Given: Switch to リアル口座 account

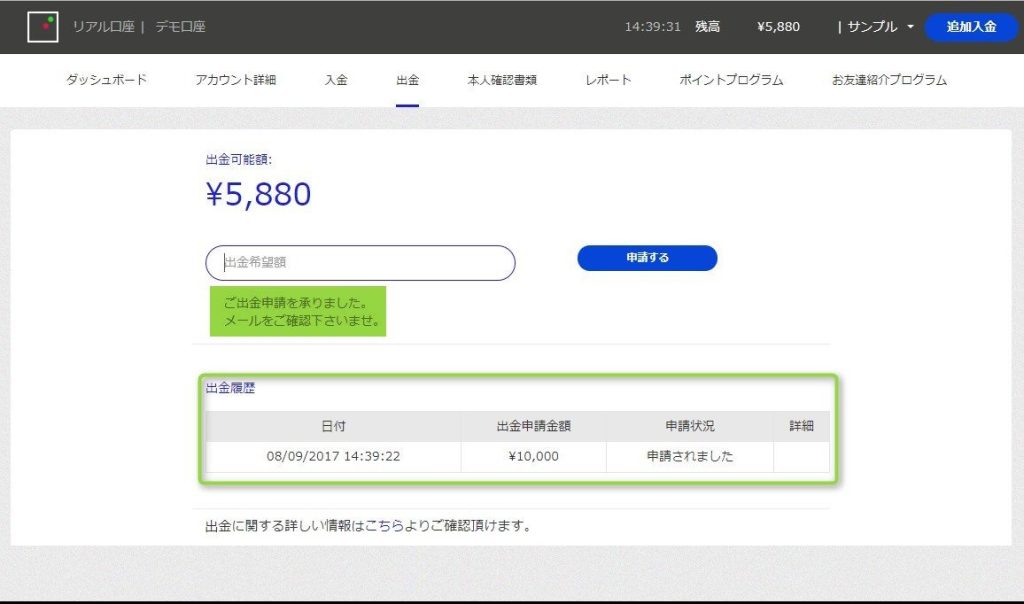Looking at the screenshot, I should pos(103,27).
